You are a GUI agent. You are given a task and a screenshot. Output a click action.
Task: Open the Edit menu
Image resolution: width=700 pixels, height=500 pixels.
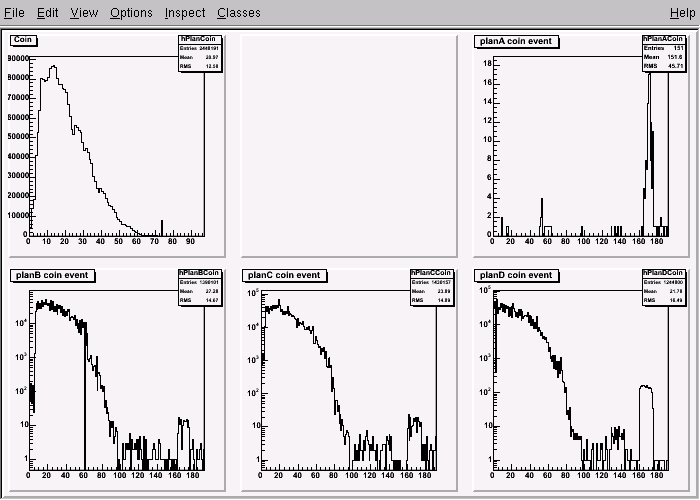coord(47,13)
